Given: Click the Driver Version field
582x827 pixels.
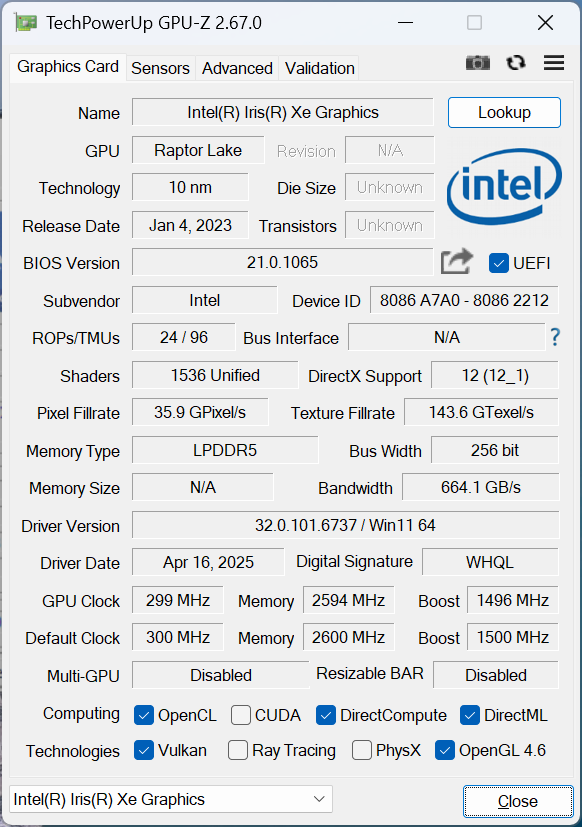Looking at the screenshot, I should (345, 525).
